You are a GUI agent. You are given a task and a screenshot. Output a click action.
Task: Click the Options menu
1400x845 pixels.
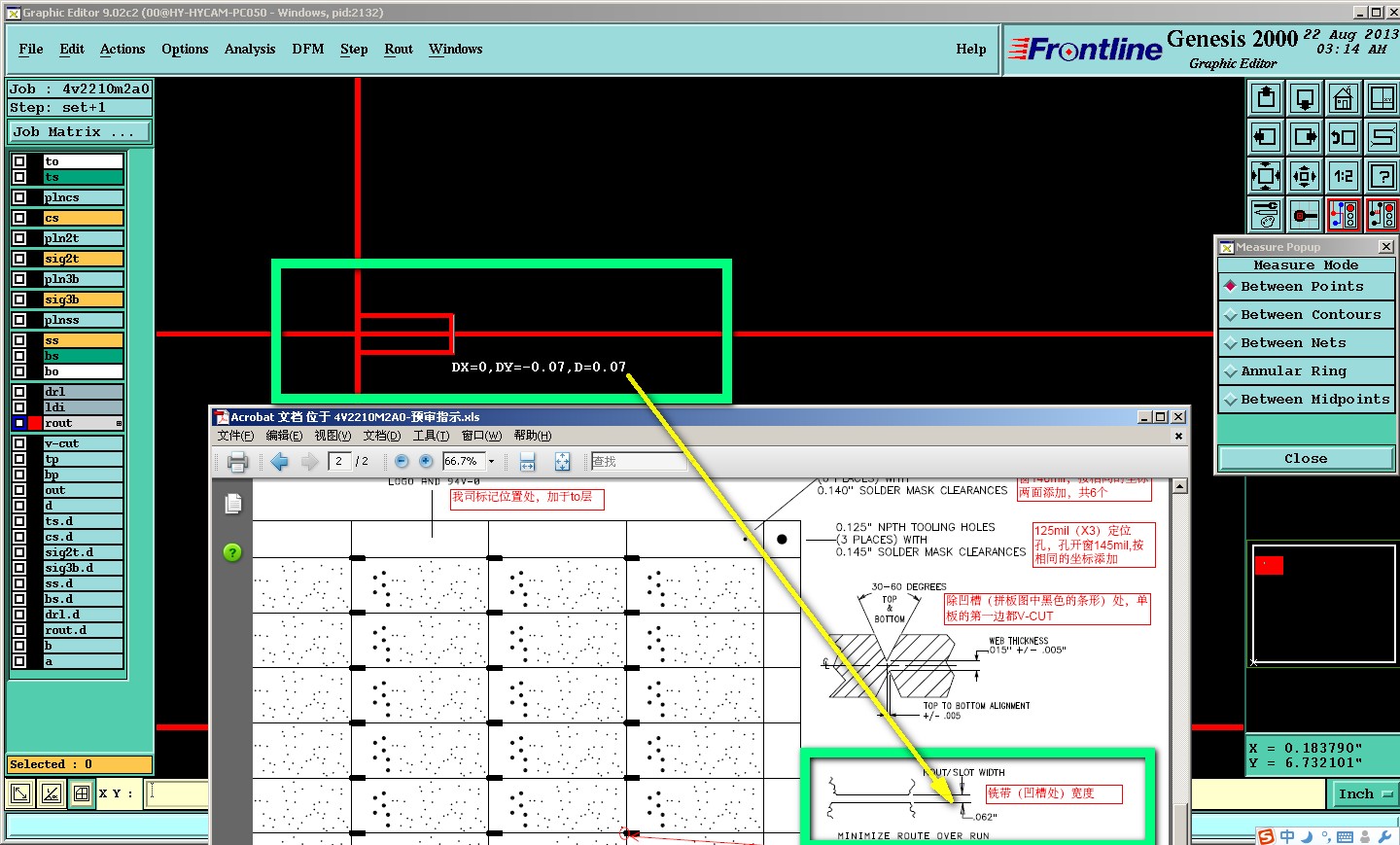tap(185, 50)
